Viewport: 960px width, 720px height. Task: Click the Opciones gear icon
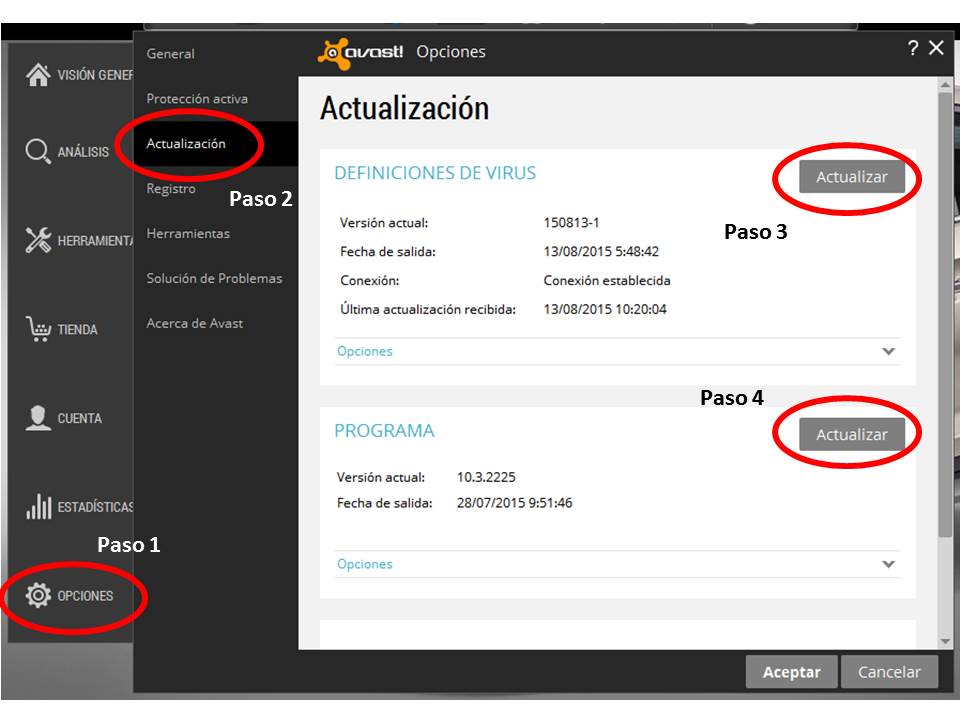coord(38,596)
